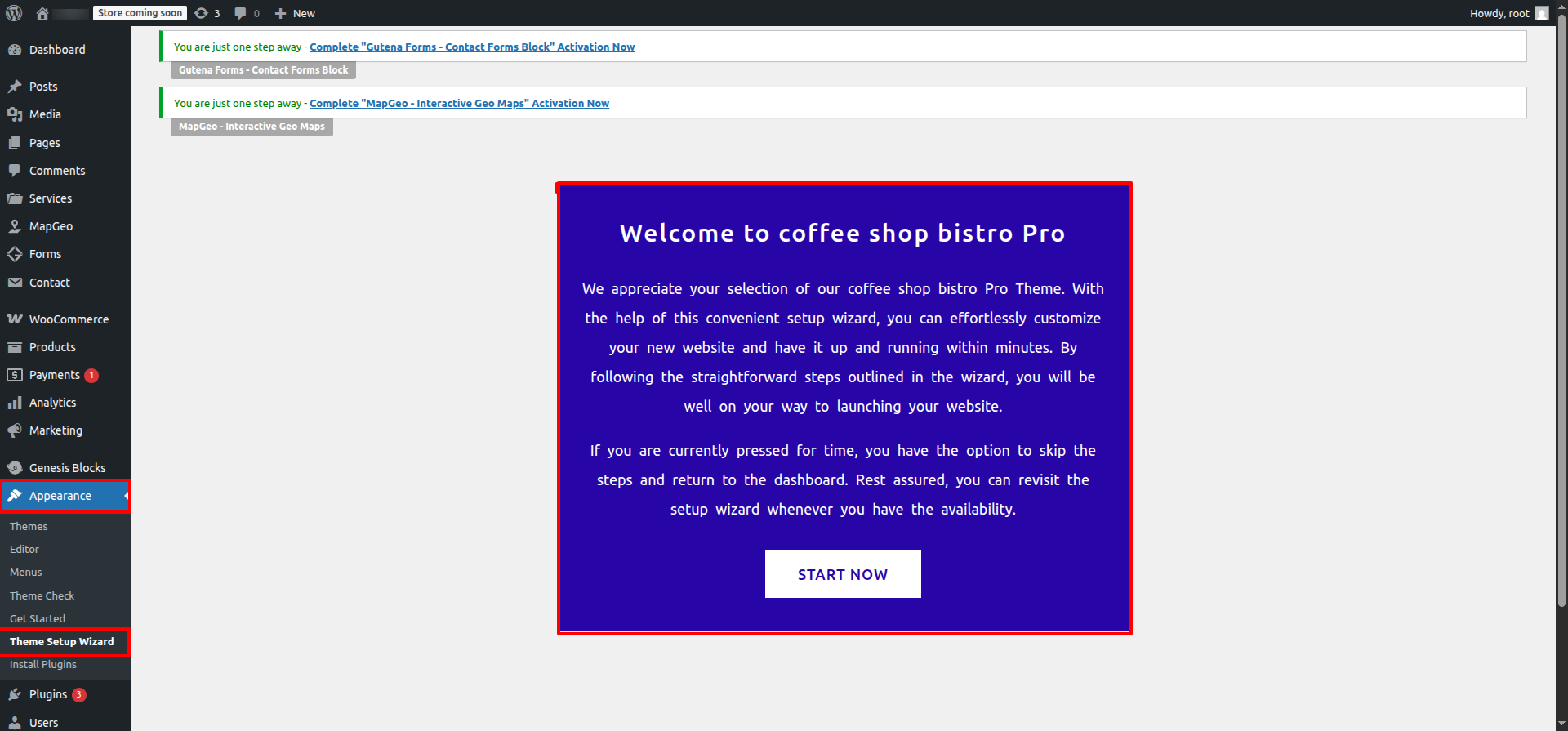Open the New content menu

tap(295, 13)
